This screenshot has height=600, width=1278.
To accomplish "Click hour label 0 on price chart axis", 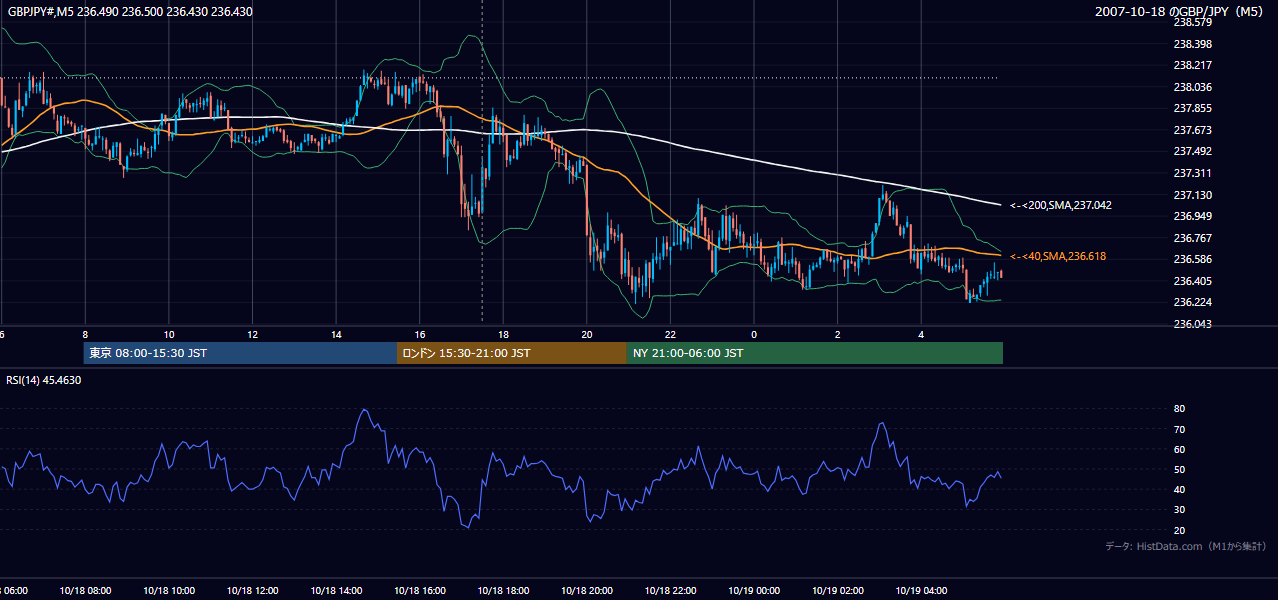I will tap(754, 334).
